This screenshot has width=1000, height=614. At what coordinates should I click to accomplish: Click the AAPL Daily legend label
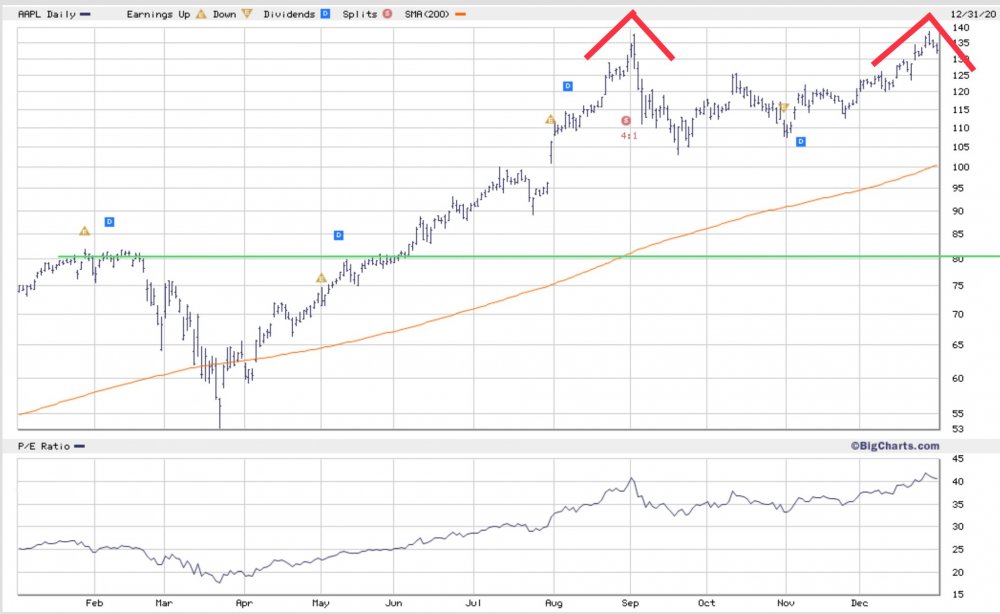click(x=47, y=14)
